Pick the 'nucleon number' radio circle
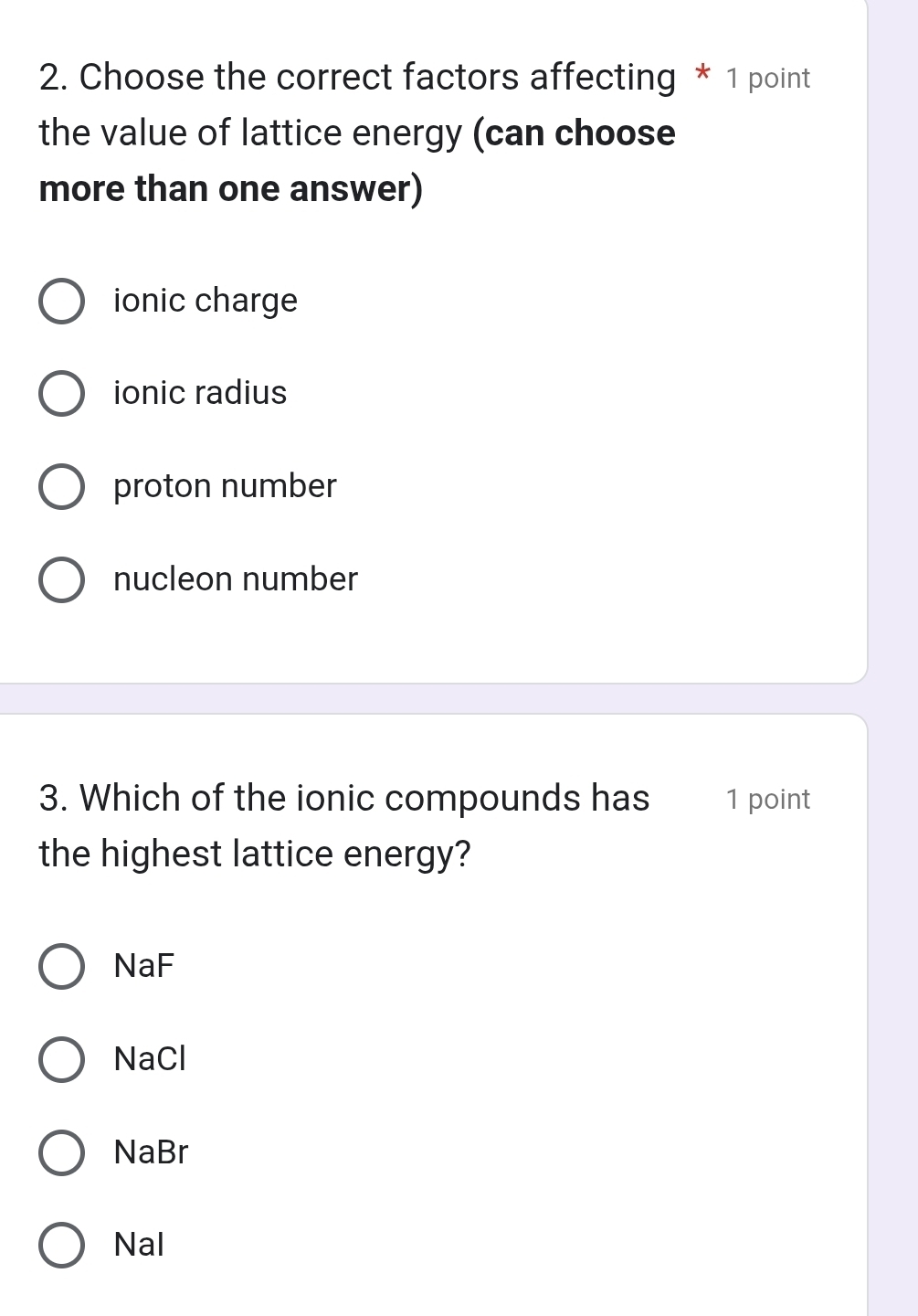Viewport: 918px width, 1316px height. [61, 580]
